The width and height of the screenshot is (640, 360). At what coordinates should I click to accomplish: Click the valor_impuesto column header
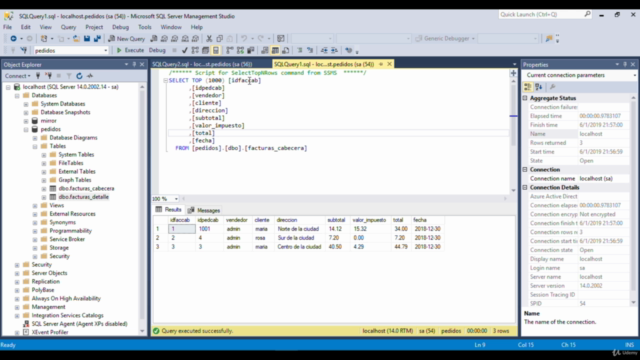[369, 220]
